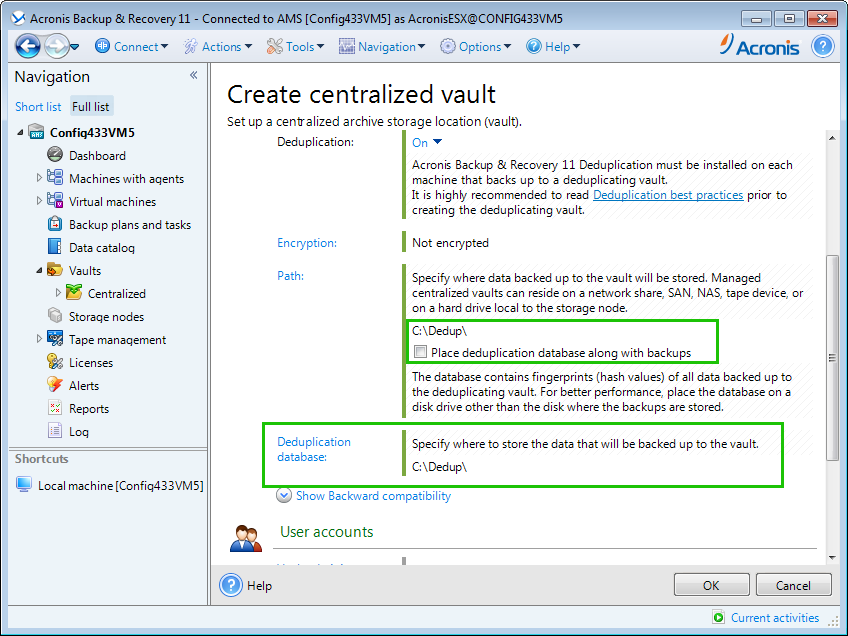Image resolution: width=848 pixels, height=636 pixels.
Task: Click the User accounts people icon
Action: pos(246,538)
